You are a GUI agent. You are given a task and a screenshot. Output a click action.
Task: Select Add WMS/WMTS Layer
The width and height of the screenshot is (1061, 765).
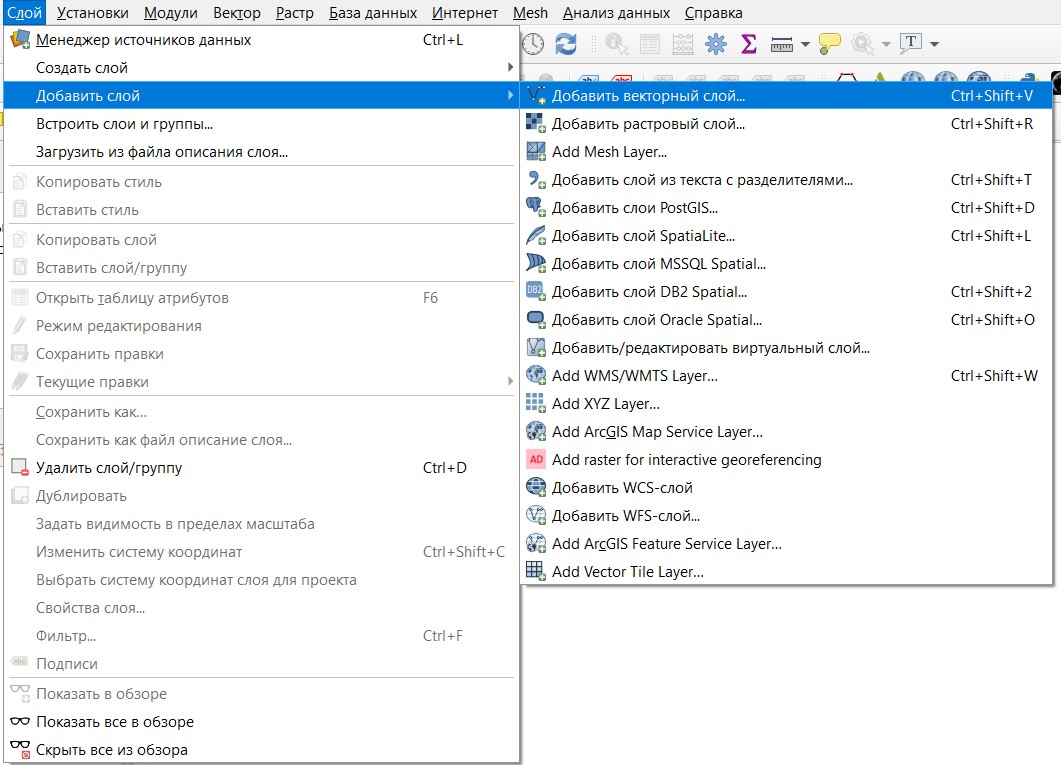(786, 375)
